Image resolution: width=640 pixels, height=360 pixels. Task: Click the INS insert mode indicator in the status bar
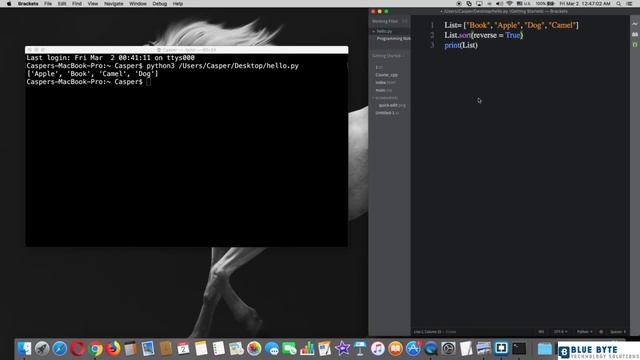[541, 332]
